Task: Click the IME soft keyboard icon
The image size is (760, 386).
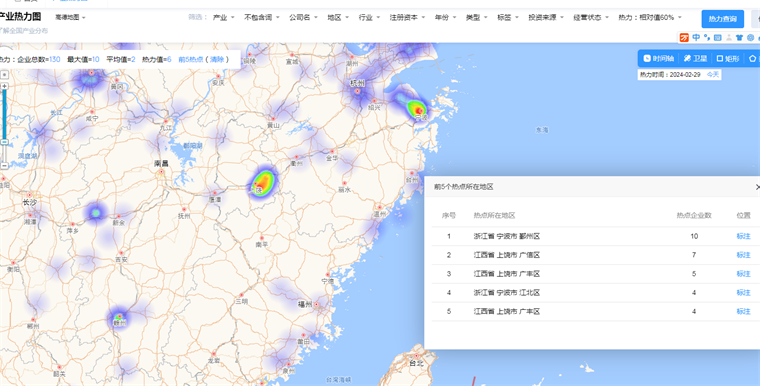Action: [x=717, y=37]
